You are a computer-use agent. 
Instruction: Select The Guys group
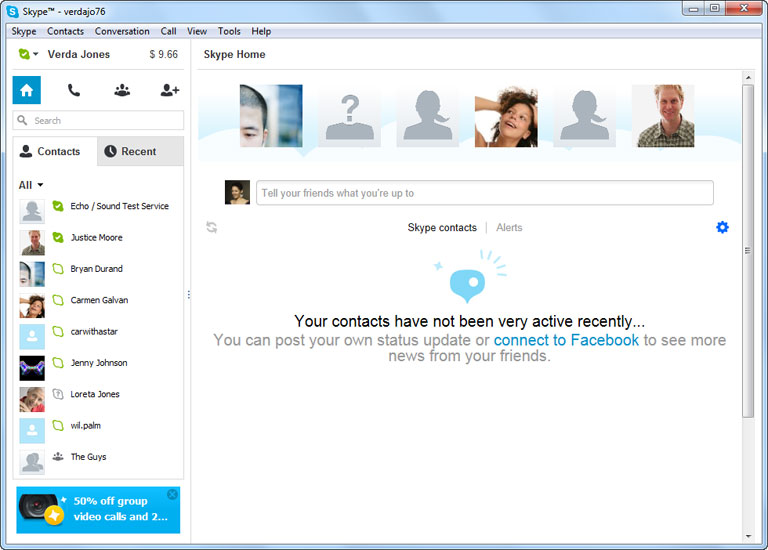pos(98,461)
